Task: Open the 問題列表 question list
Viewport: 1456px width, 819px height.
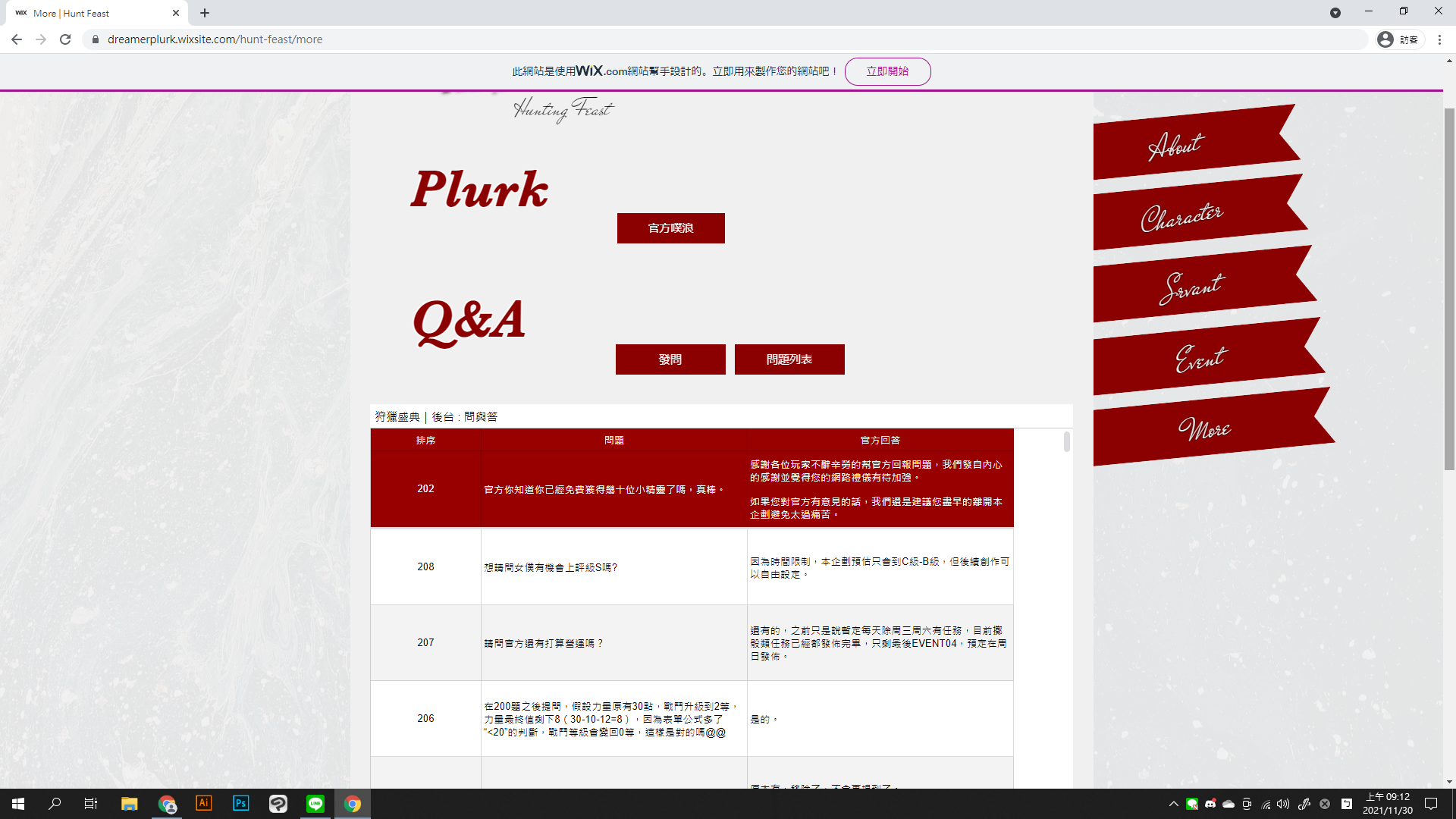Action: 789,359
